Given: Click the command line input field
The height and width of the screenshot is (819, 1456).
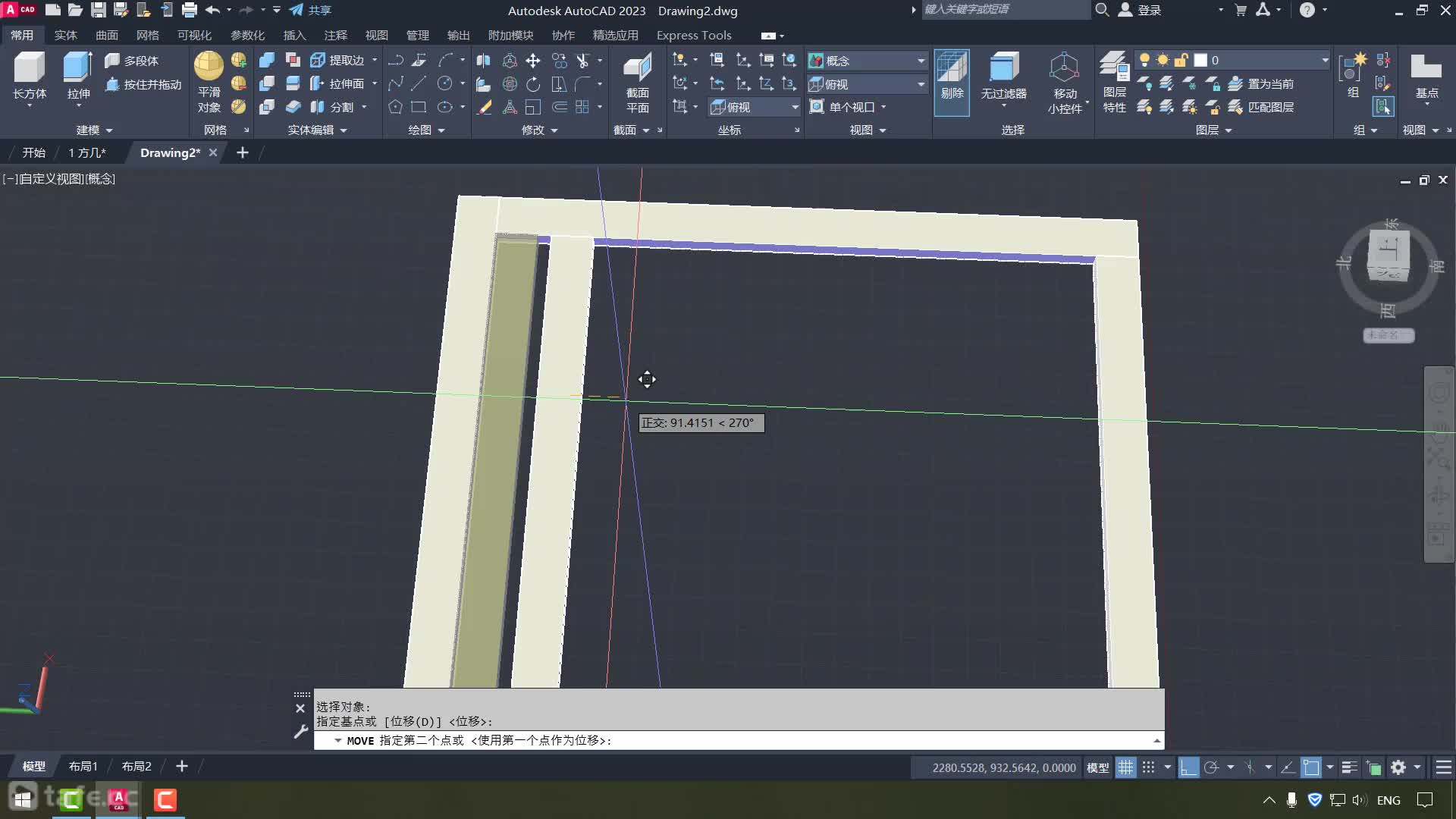Looking at the screenshot, I should tap(739, 740).
